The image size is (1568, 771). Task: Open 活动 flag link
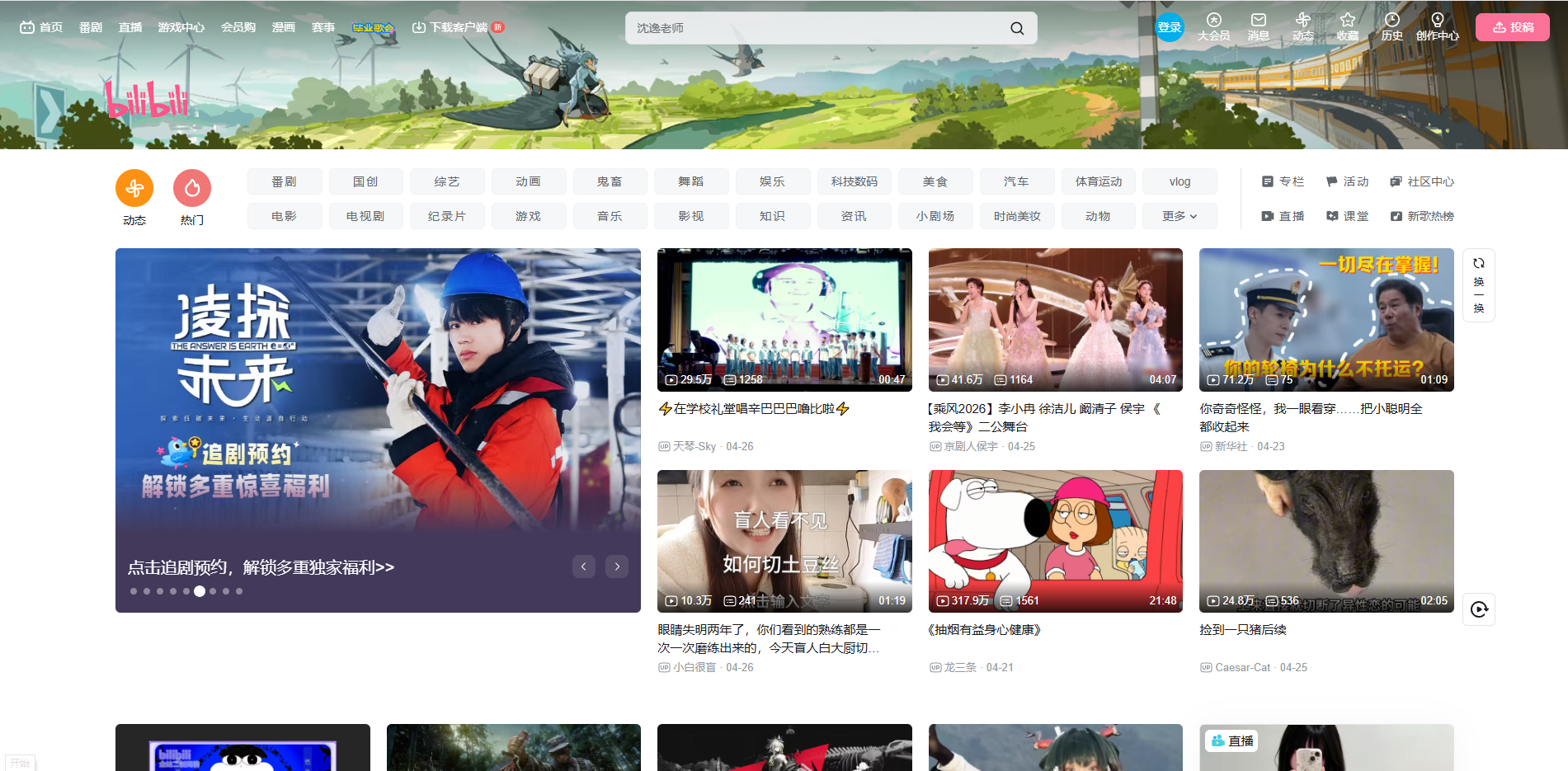tap(1347, 181)
